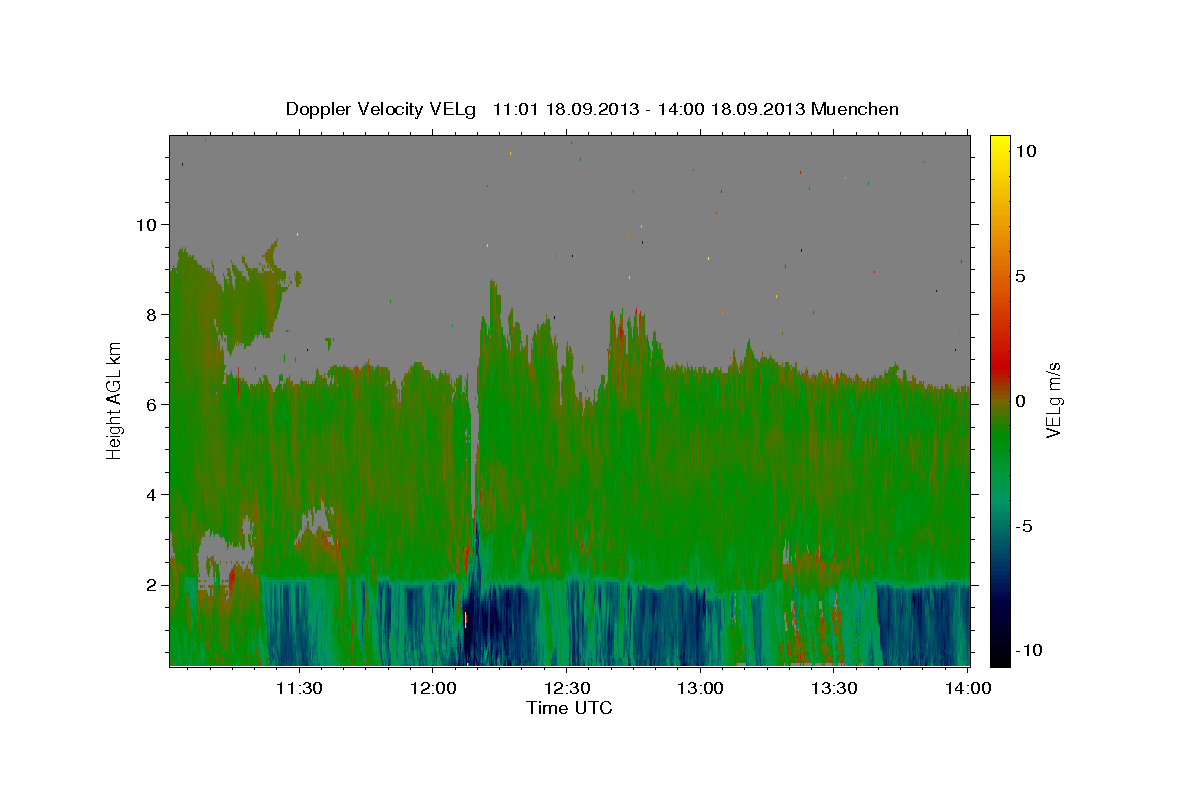Click the colorbar label '-5'

tap(1024, 526)
